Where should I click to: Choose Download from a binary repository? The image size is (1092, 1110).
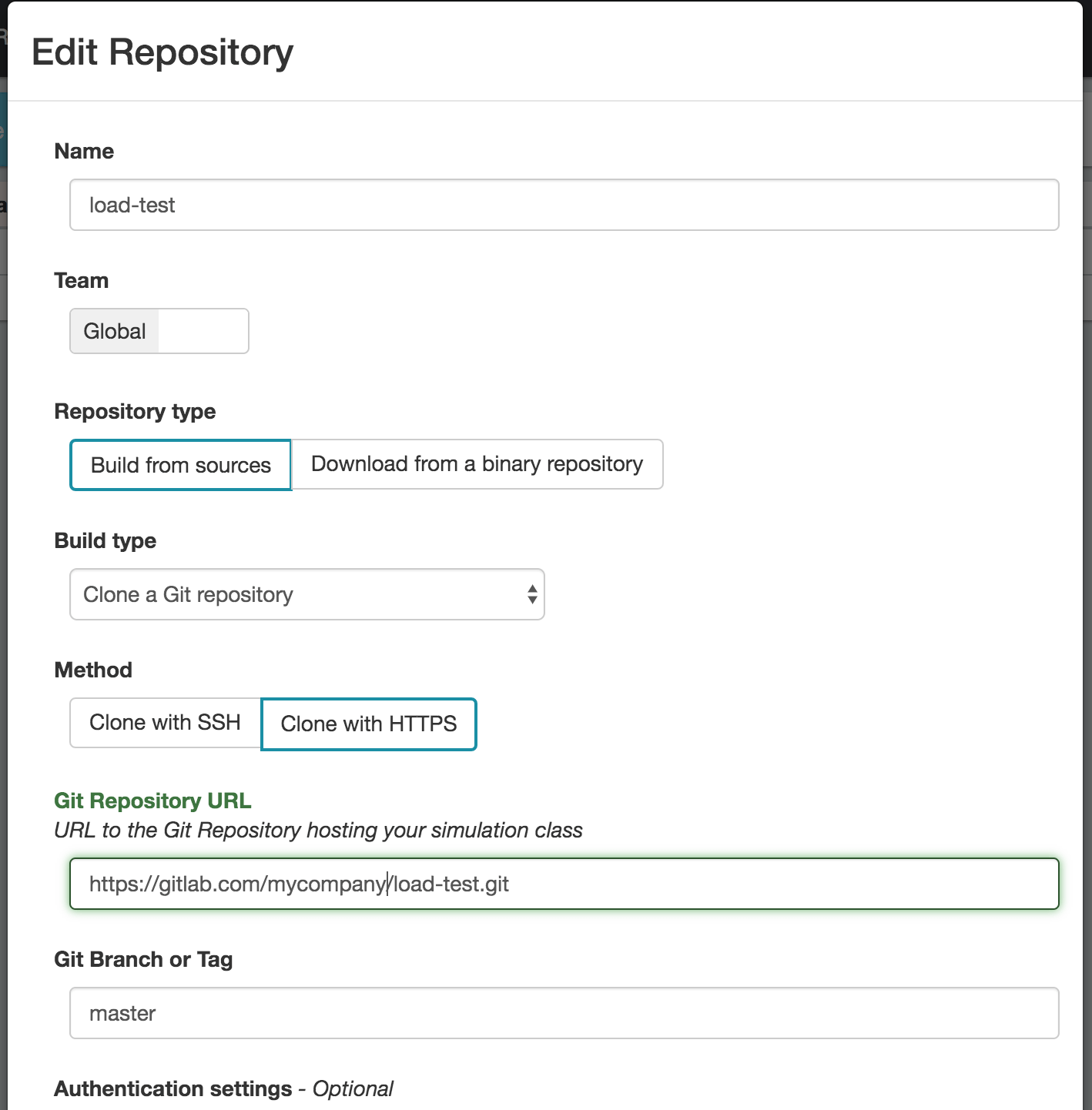coord(477,464)
